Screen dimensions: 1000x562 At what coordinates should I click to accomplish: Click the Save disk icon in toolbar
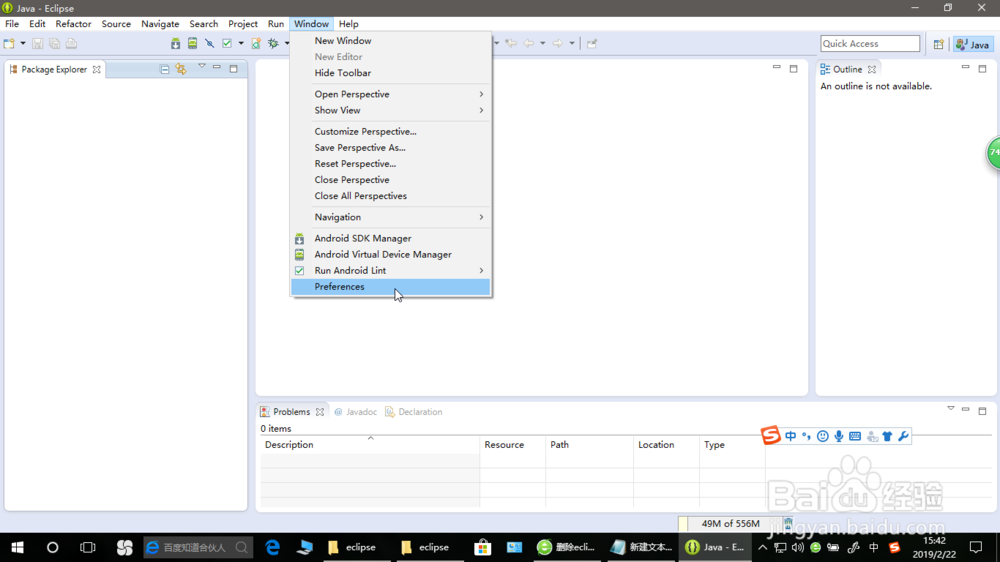pyautogui.click(x=38, y=43)
